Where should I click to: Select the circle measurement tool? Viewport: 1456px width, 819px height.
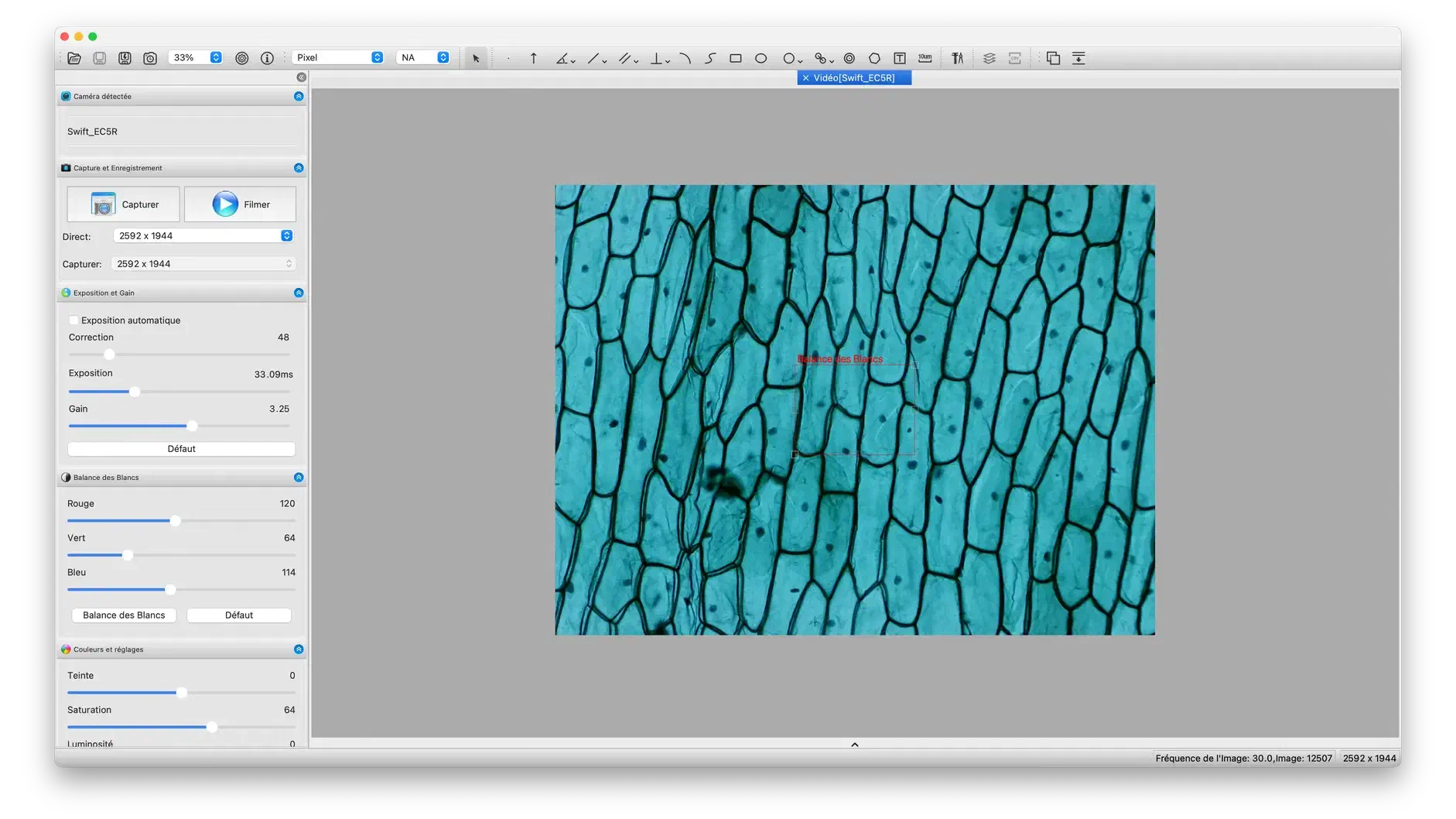point(788,58)
